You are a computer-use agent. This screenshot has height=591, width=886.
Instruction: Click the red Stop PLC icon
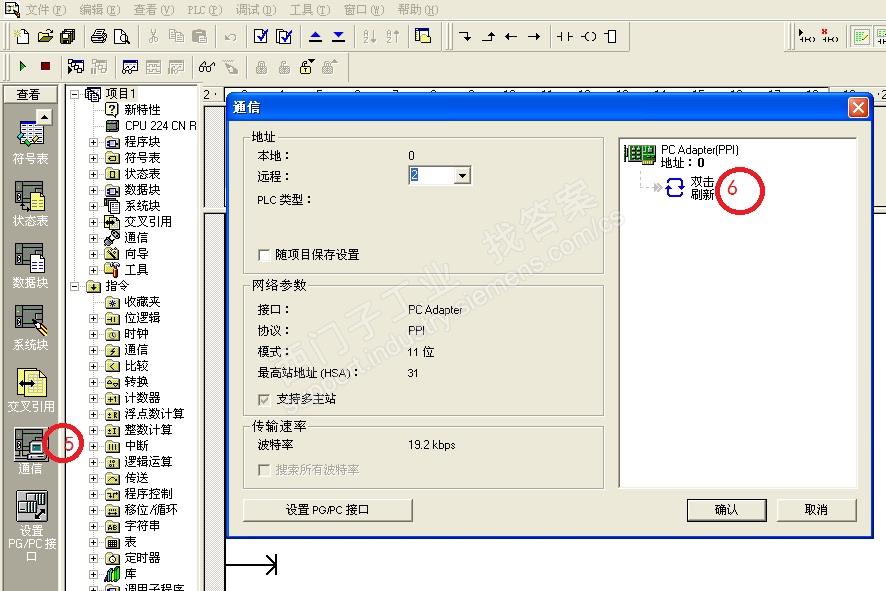(45, 66)
